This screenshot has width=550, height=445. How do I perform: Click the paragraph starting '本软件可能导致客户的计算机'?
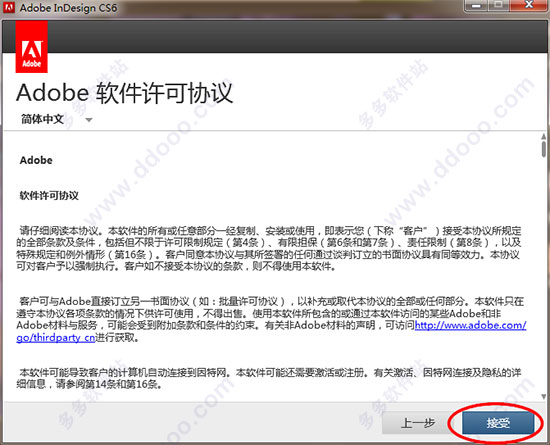[269, 378]
